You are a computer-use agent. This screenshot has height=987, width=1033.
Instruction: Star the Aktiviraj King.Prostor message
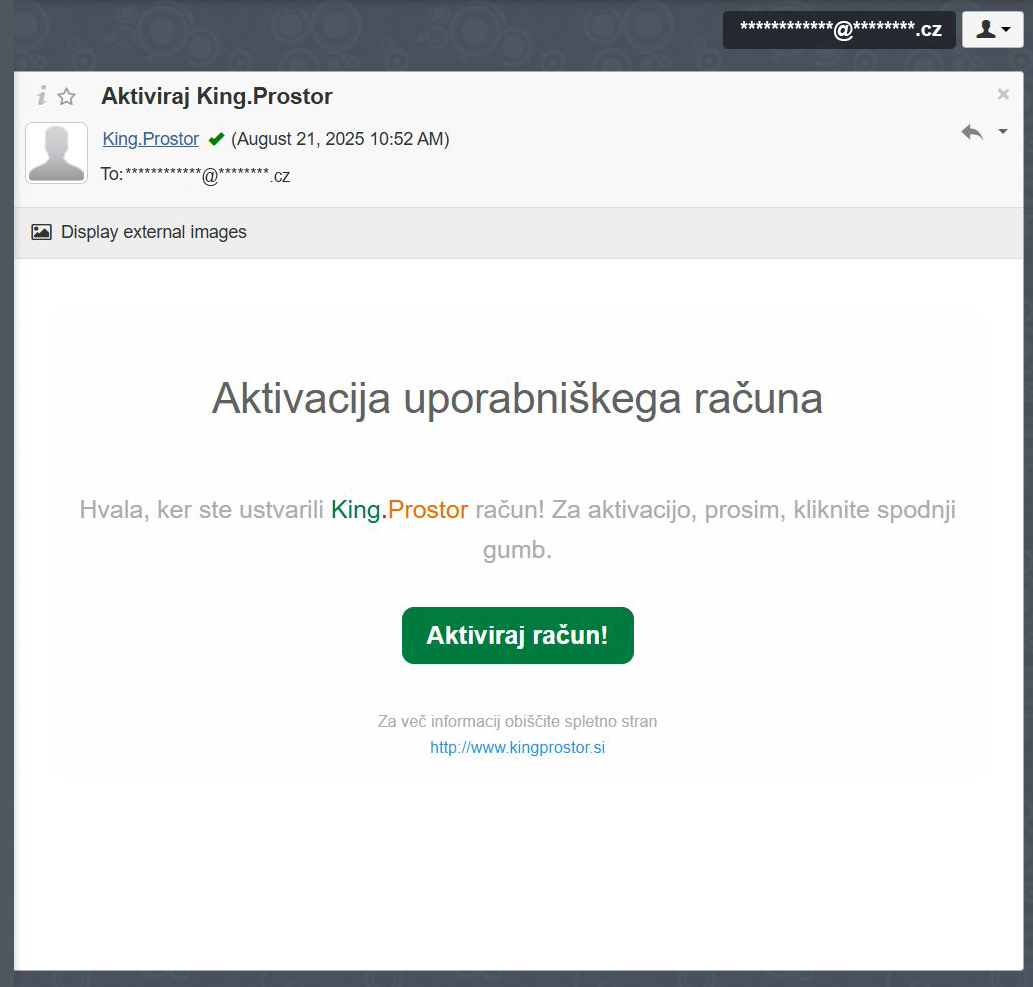[x=67, y=97]
